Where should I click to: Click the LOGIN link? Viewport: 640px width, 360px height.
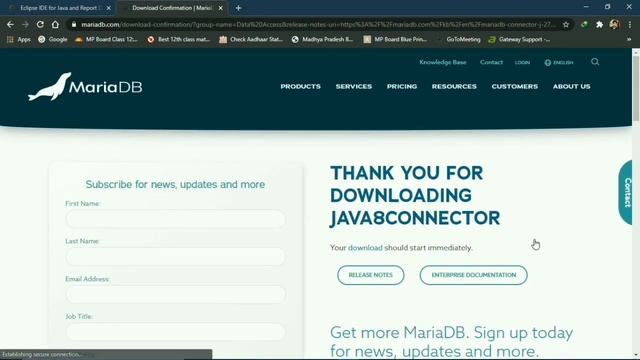522,62
